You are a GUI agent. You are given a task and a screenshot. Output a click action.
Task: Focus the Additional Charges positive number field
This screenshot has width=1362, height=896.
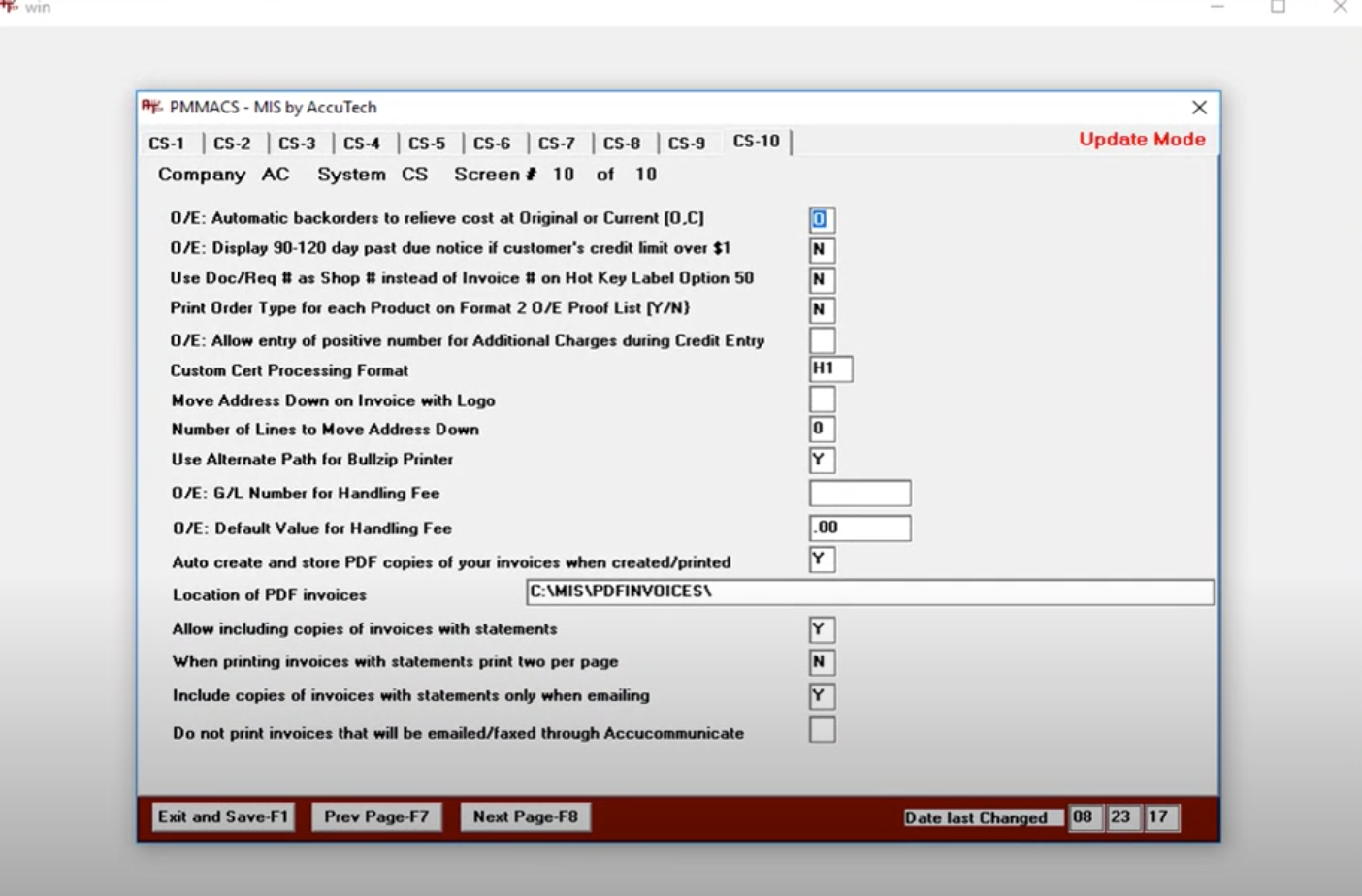click(822, 340)
